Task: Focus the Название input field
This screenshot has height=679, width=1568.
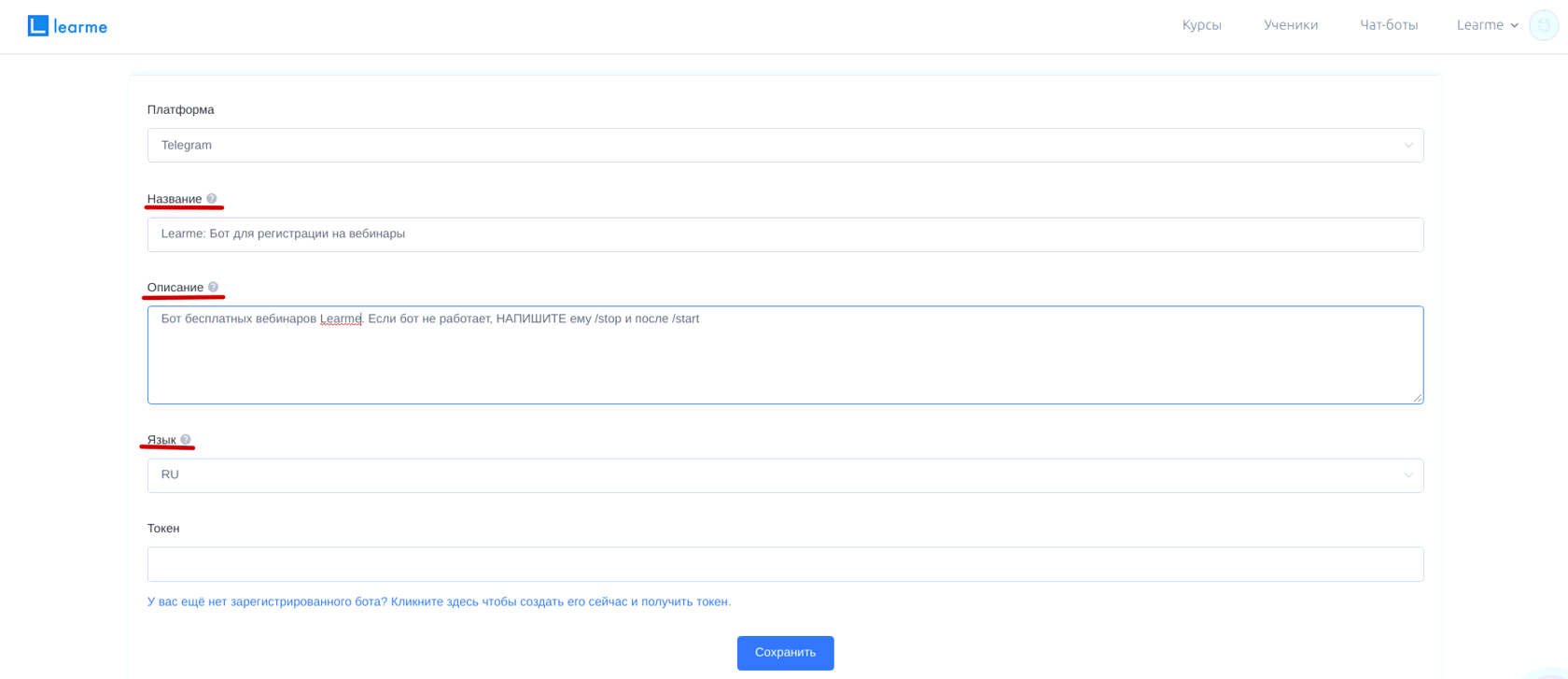Action: (785, 234)
